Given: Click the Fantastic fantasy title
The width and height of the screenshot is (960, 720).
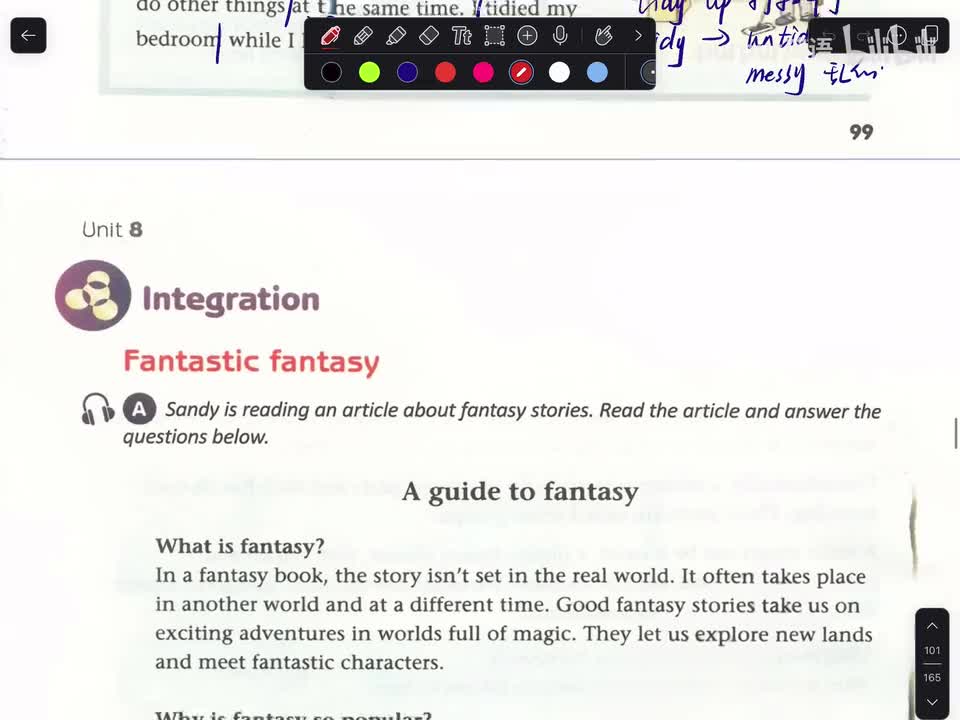Looking at the screenshot, I should (x=252, y=362).
